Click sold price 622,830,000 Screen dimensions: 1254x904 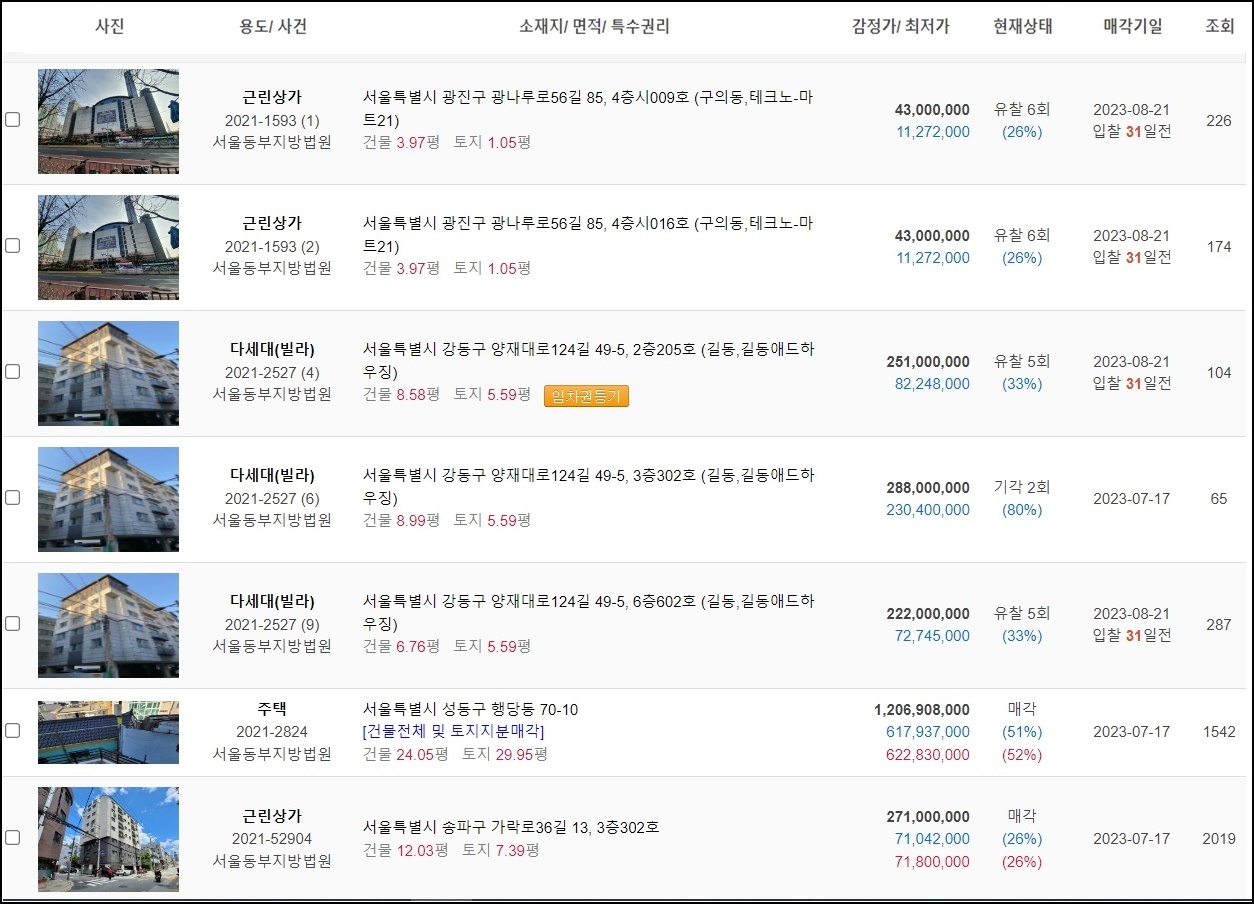tap(928, 755)
